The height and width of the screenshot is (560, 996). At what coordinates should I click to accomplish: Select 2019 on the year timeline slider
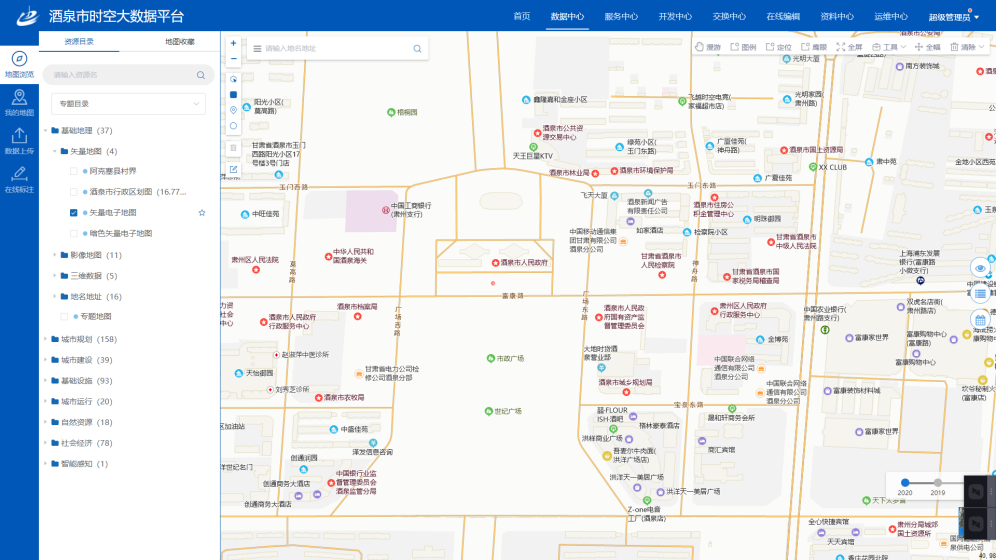pos(937,482)
